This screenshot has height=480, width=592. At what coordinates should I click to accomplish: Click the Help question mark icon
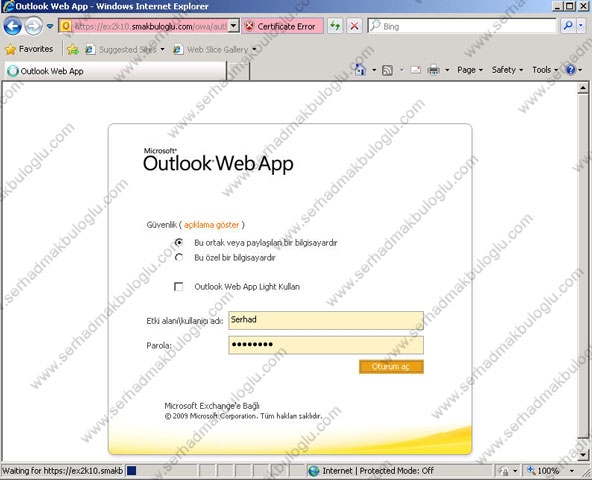coord(570,70)
